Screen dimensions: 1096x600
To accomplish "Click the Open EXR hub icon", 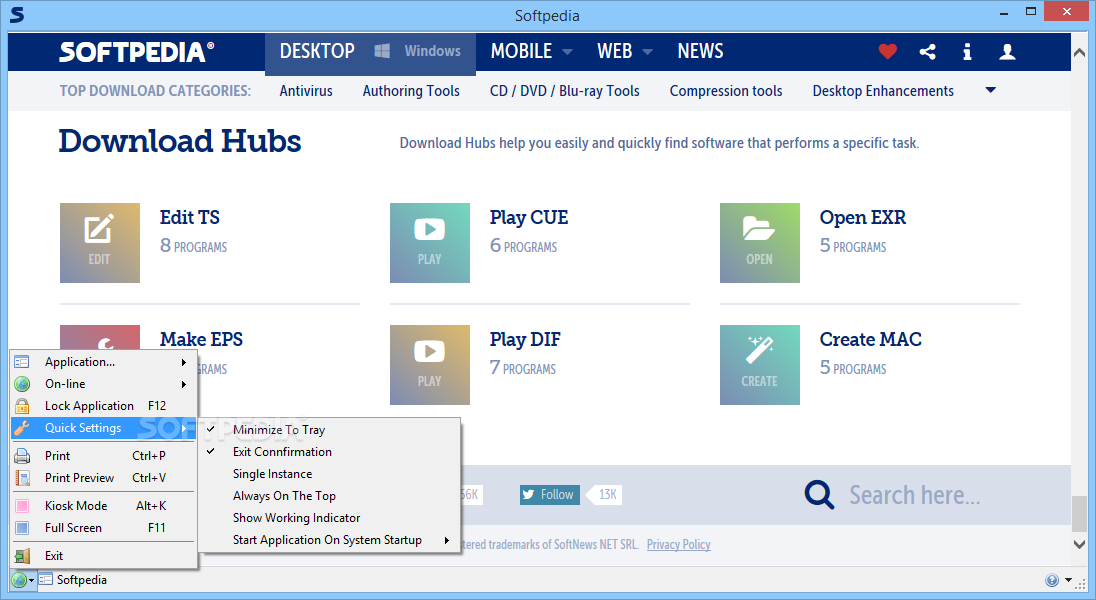I will 760,243.
